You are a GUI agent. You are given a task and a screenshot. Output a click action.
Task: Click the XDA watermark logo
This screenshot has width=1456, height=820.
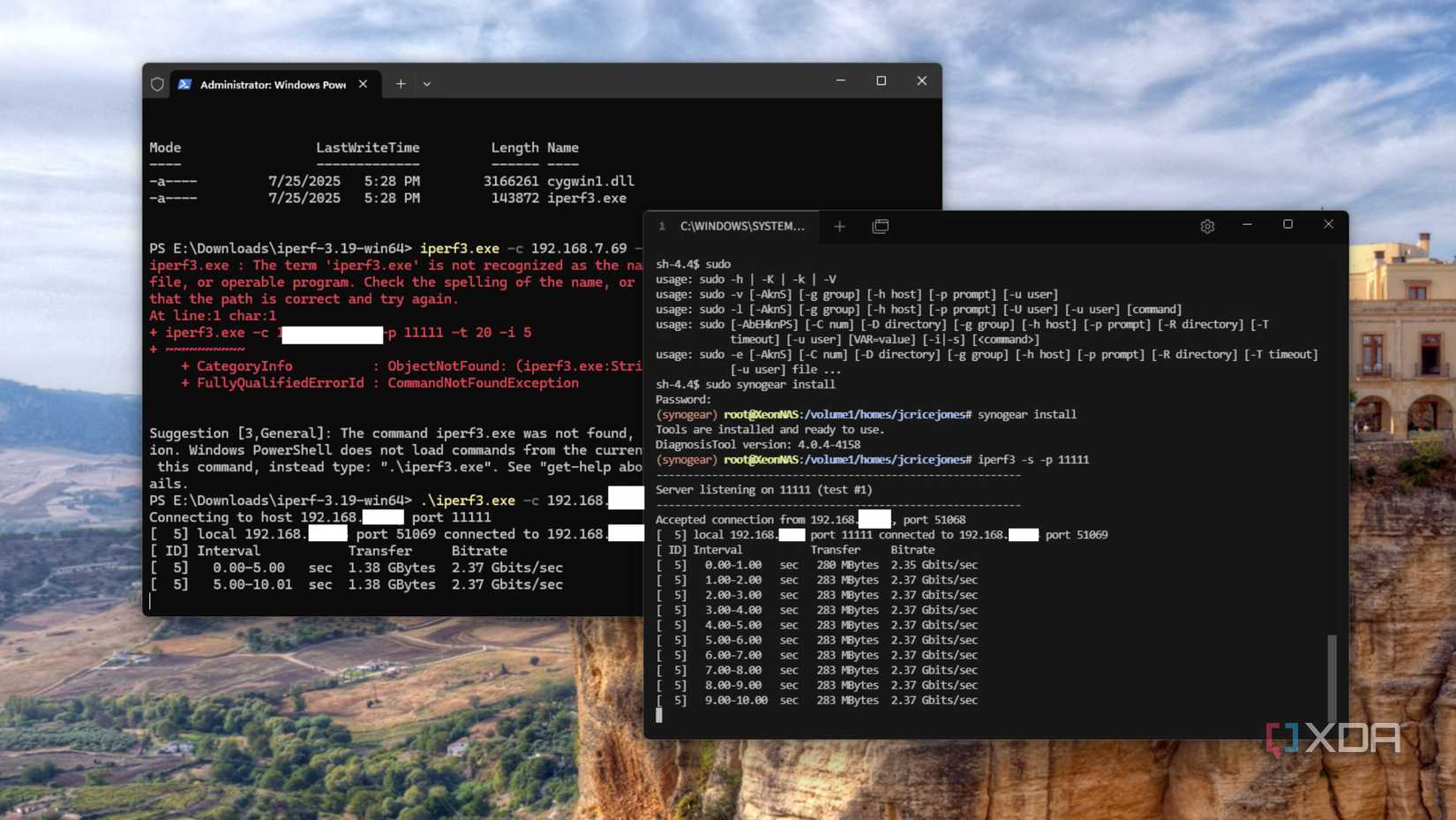(x=1331, y=735)
